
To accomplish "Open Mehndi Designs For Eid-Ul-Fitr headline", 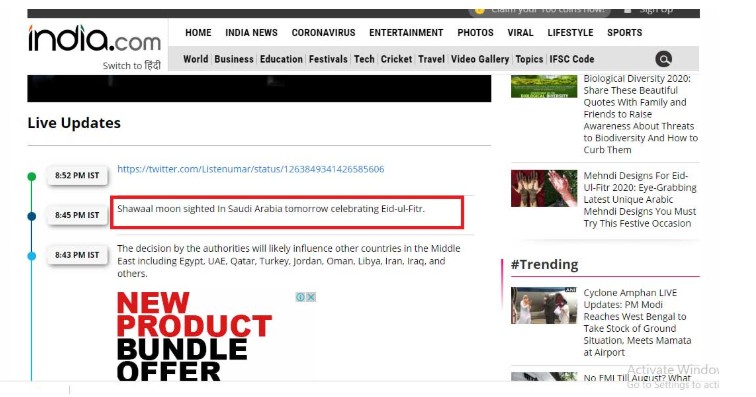I will click(x=640, y=200).
